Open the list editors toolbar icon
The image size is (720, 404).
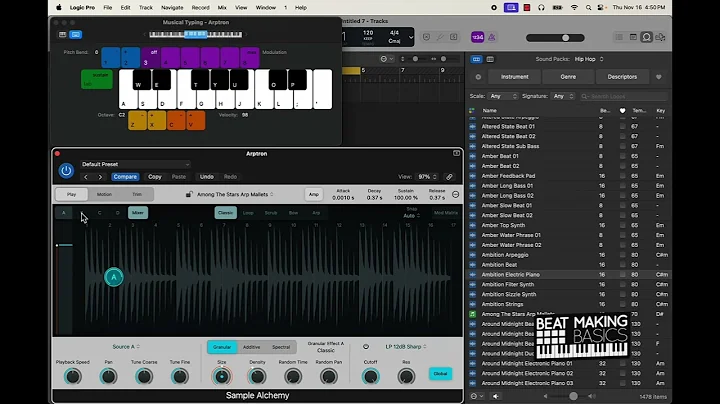point(619,37)
